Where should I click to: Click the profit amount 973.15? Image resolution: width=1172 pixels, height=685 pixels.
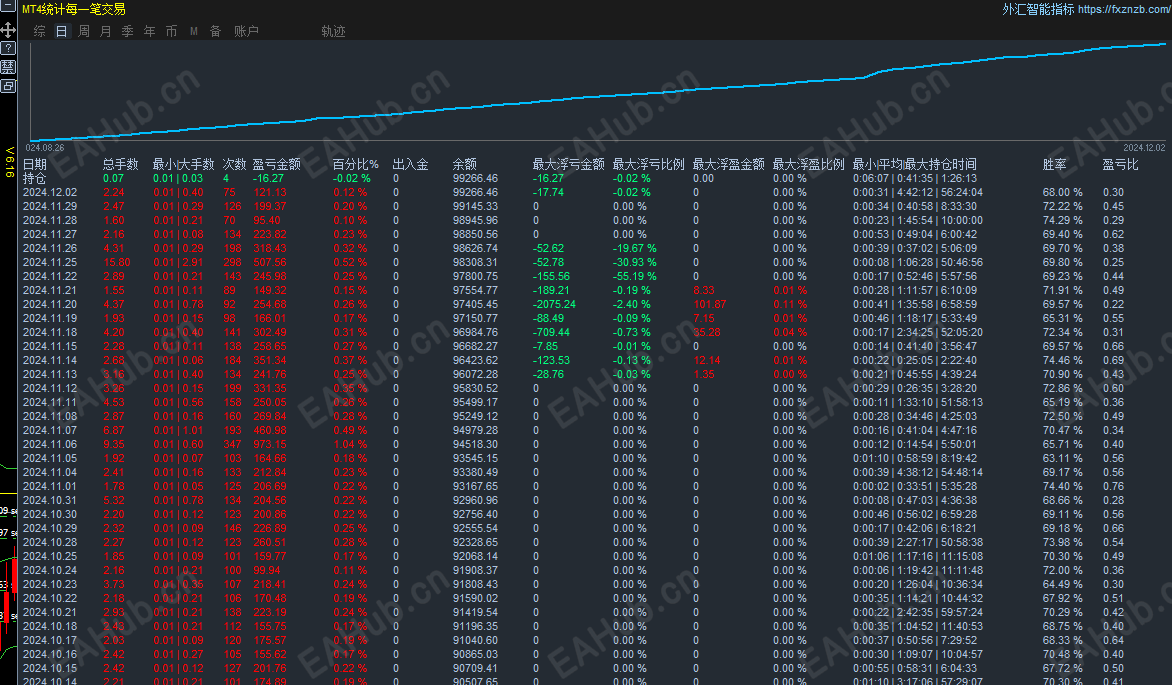point(269,444)
